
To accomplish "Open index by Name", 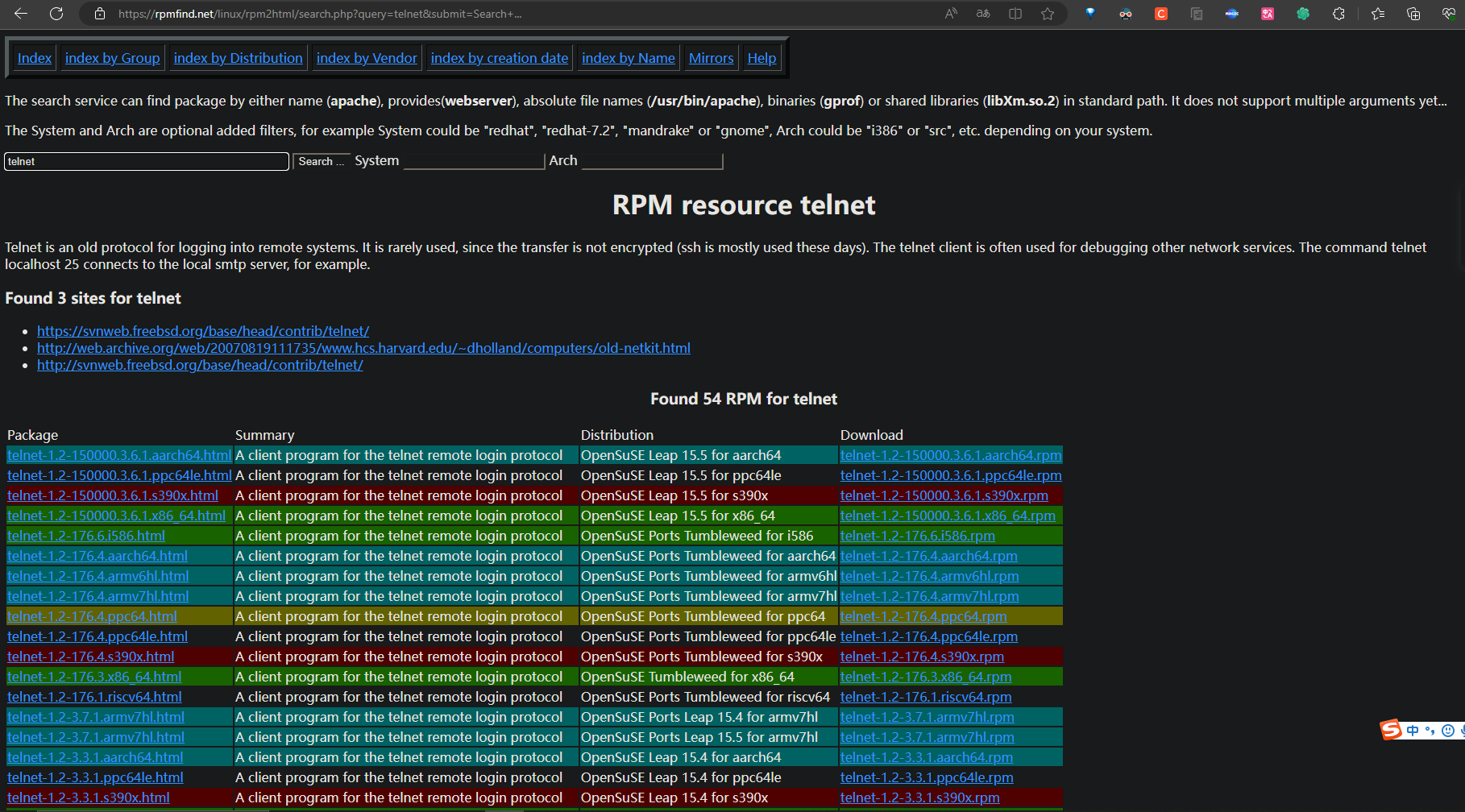I will (629, 58).
